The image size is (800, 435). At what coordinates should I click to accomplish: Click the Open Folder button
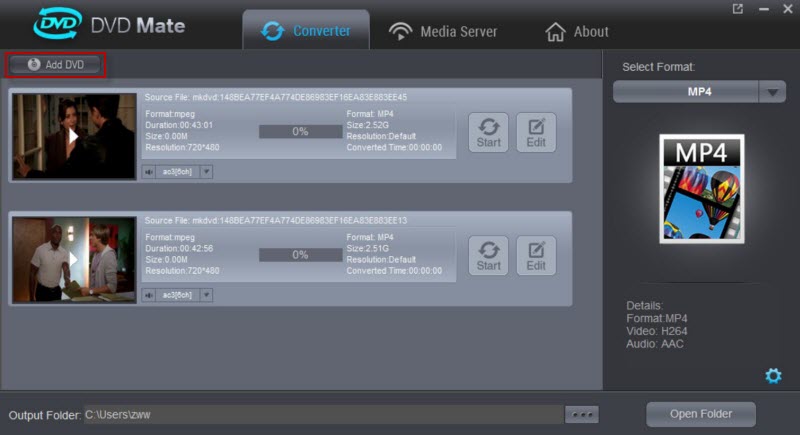pyautogui.click(x=700, y=414)
